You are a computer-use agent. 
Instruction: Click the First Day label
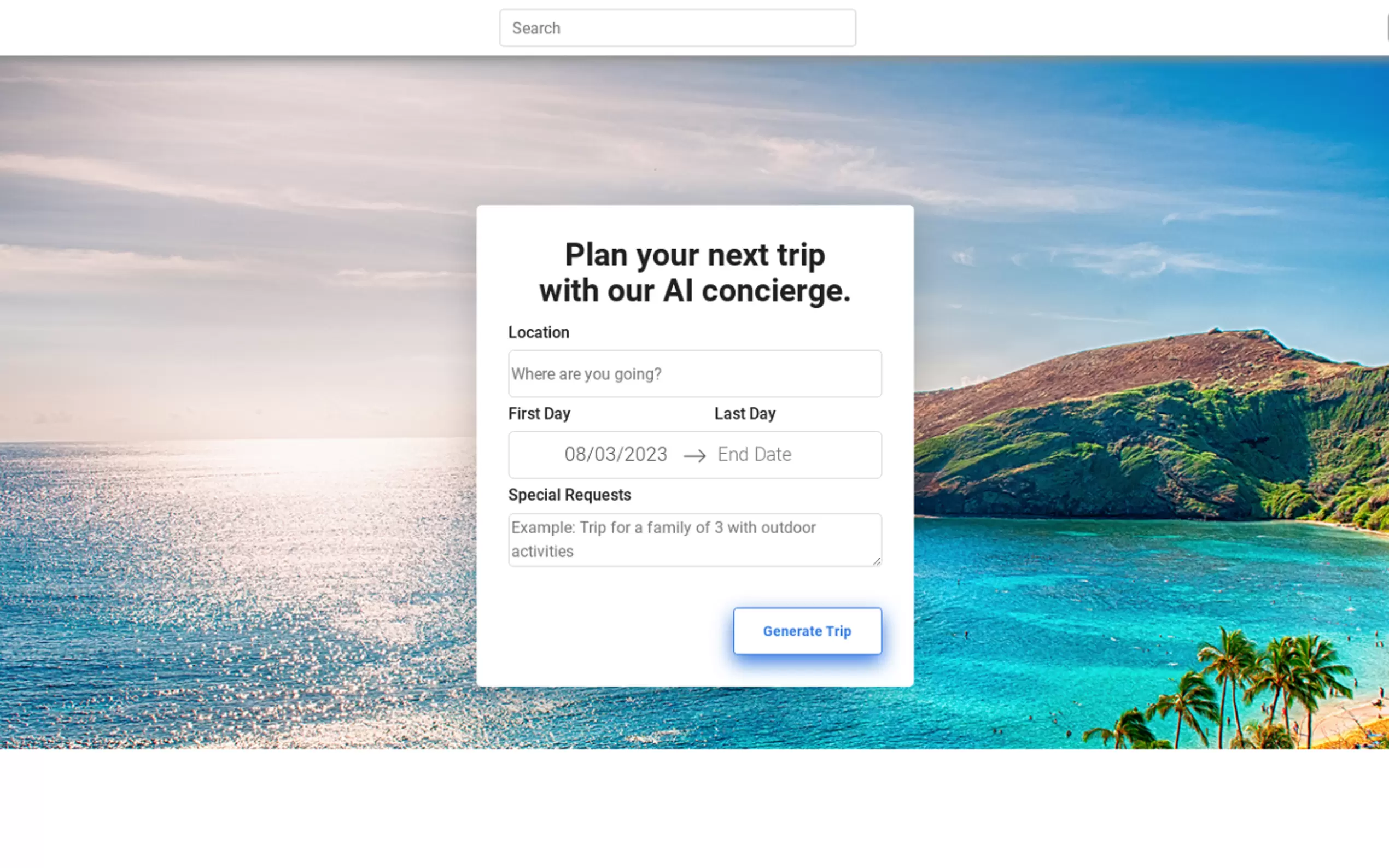pyautogui.click(x=539, y=413)
